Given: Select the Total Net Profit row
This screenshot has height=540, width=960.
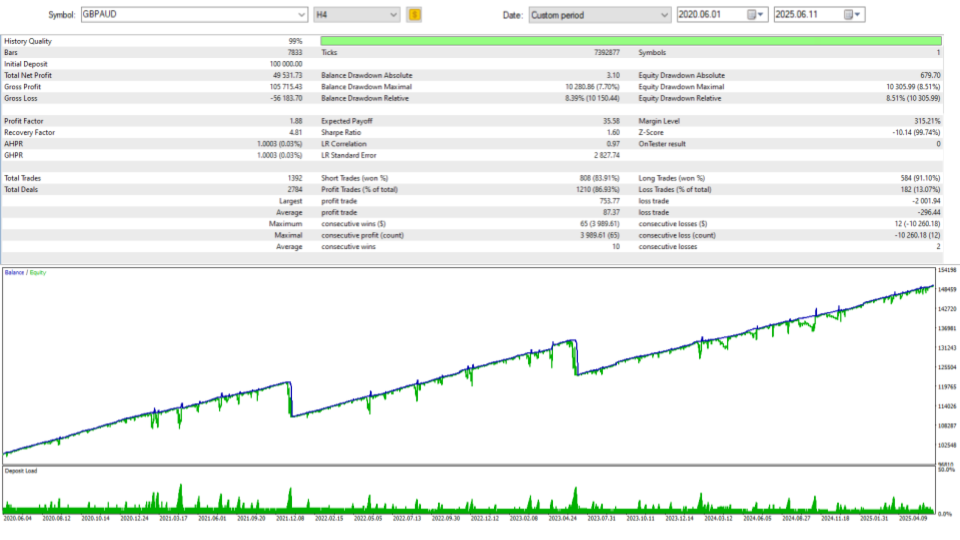Looking at the screenshot, I should [153, 75].
